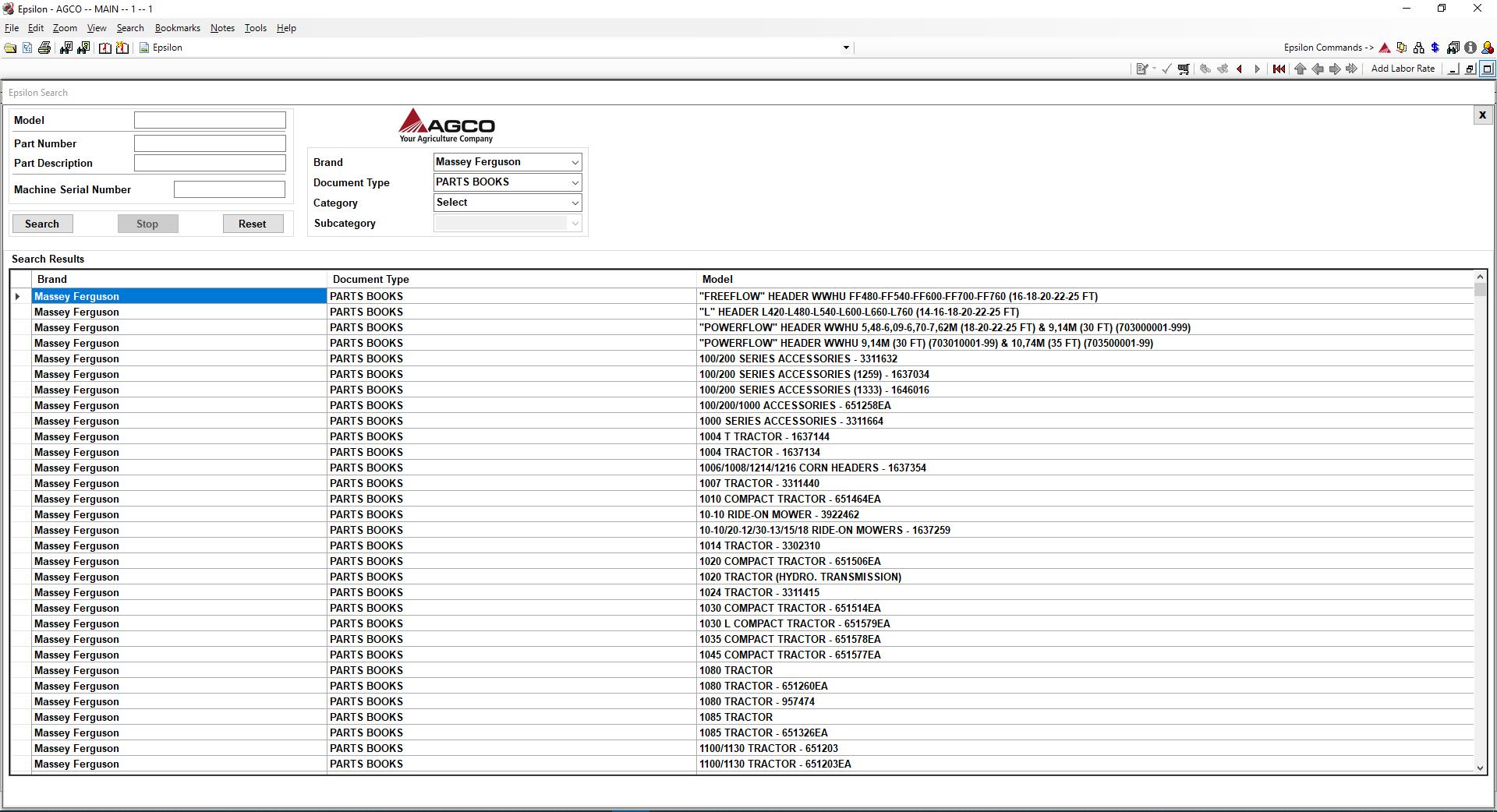The image size is (1497, 812).
Task: Click the checkmark icon in the toolbar
Action: click(x=1166, y=69)
